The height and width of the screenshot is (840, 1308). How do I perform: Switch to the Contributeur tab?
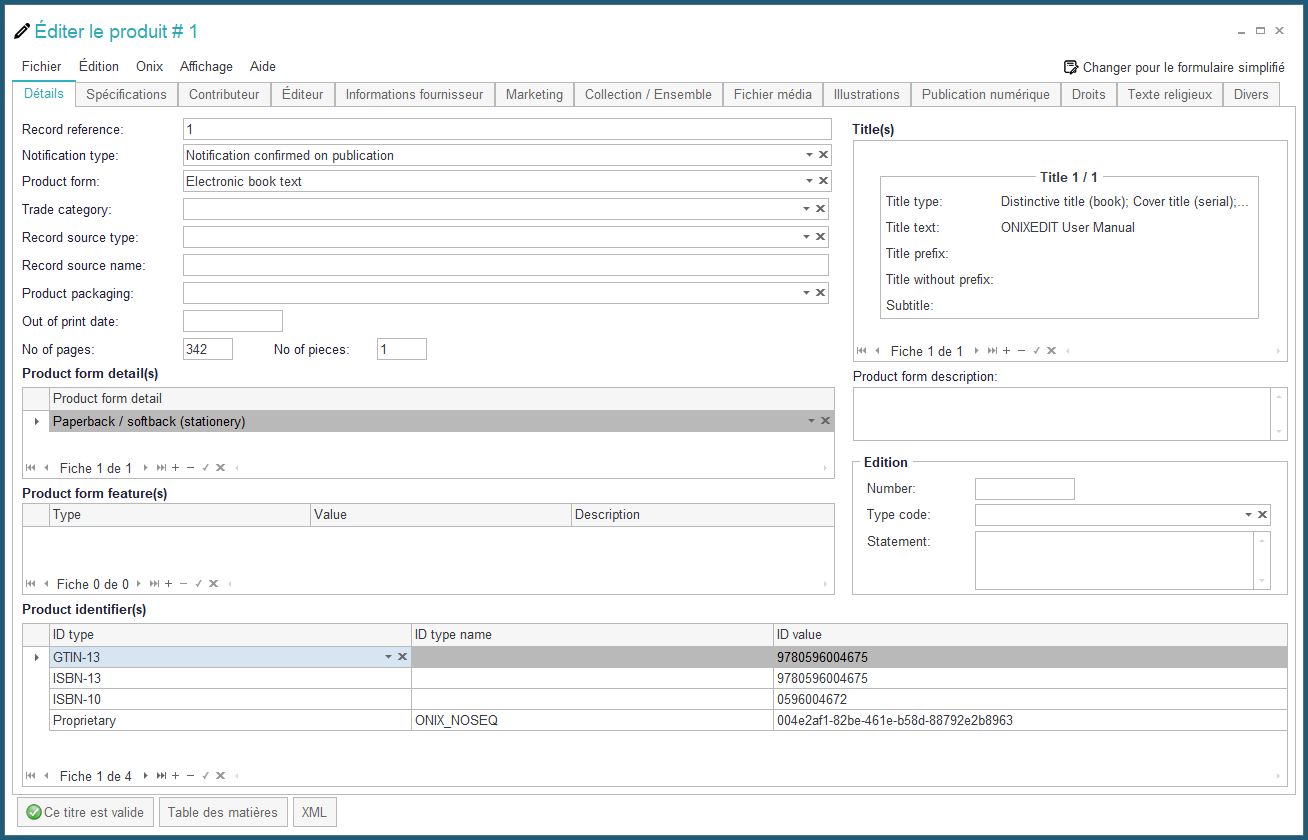click(x=224, y=94)
